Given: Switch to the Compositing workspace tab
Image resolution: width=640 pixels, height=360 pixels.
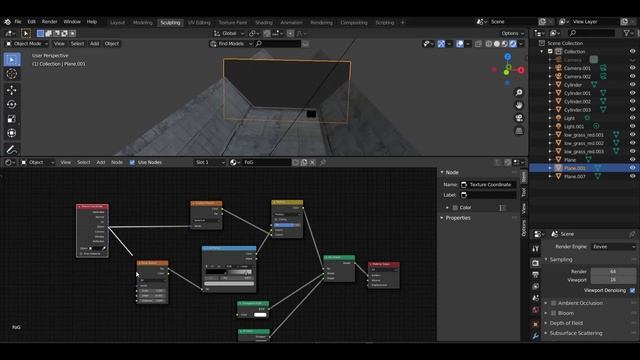Looking at the screenshot, I should pos(354,22).
